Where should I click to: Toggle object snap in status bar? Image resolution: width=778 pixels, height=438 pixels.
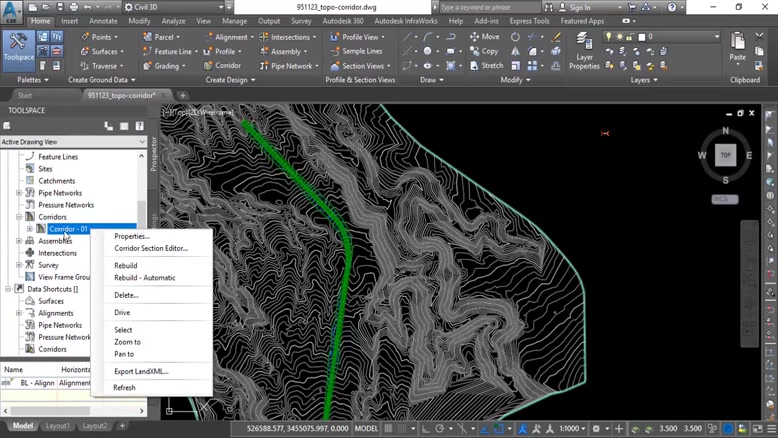tap(499, 429)
